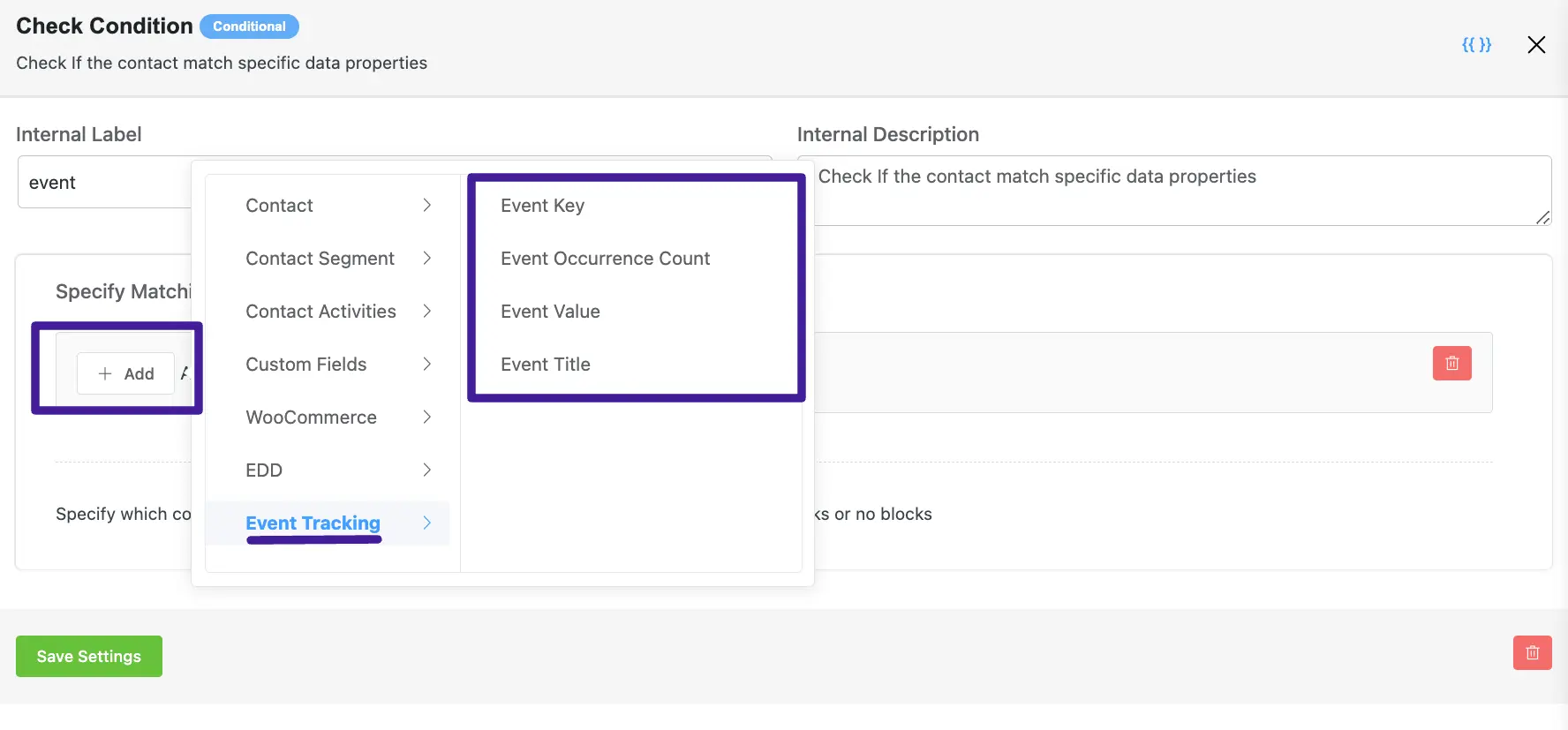Expand Custom Fields via its chevron arrow
1568x730 pixels.
click(x=427, y=364)
